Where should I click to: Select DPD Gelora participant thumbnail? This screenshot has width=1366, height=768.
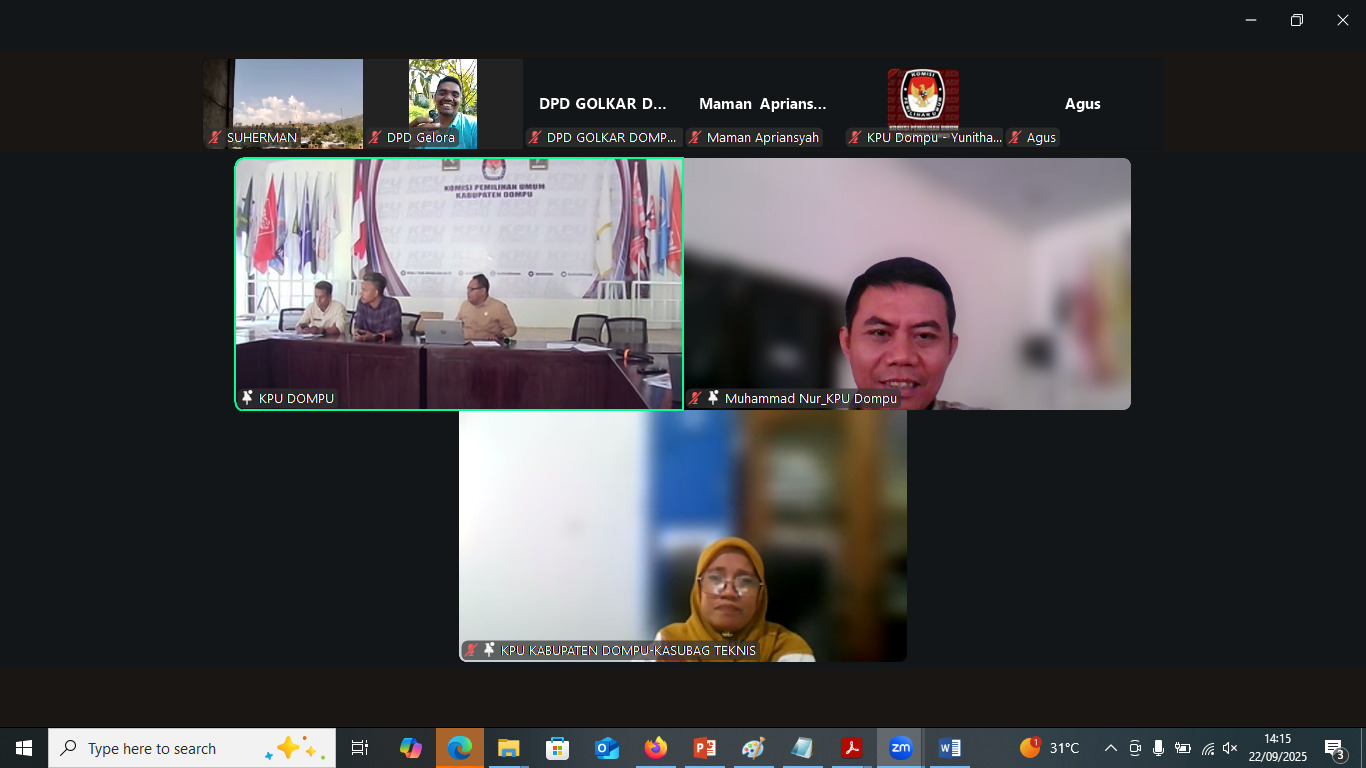(443, 103)
